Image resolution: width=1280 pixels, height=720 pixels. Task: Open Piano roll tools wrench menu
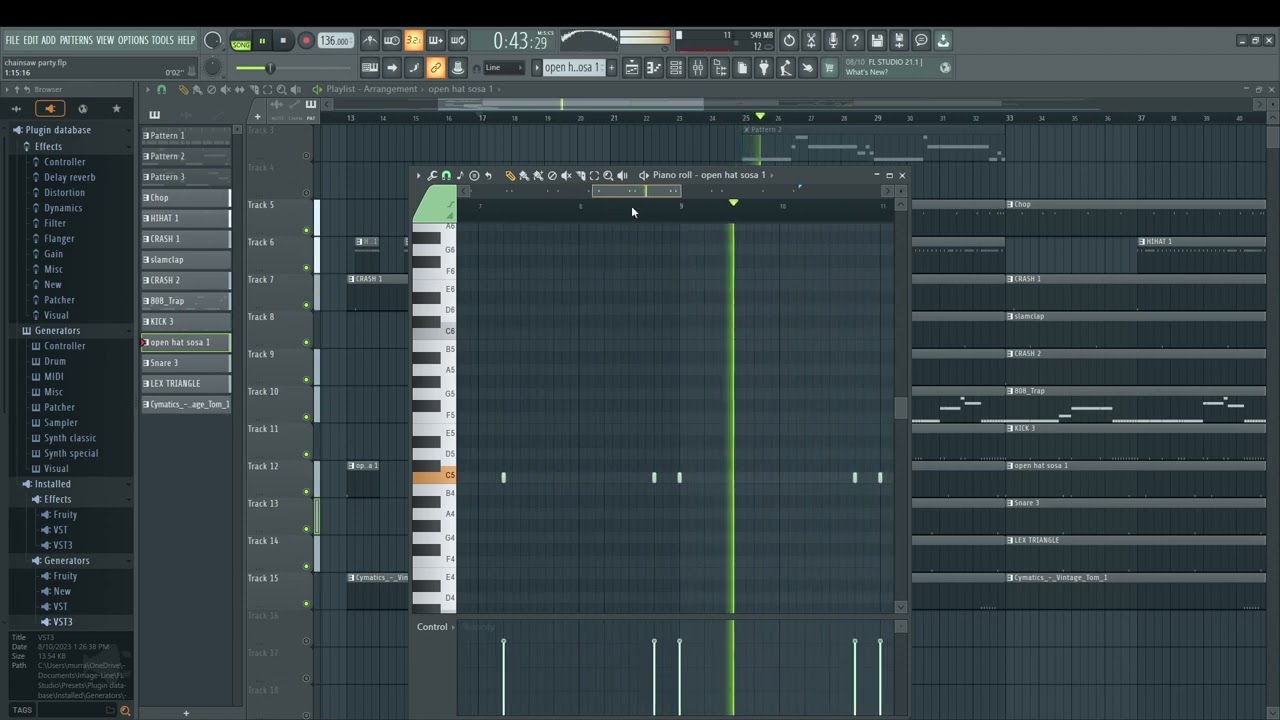point(432,175)
